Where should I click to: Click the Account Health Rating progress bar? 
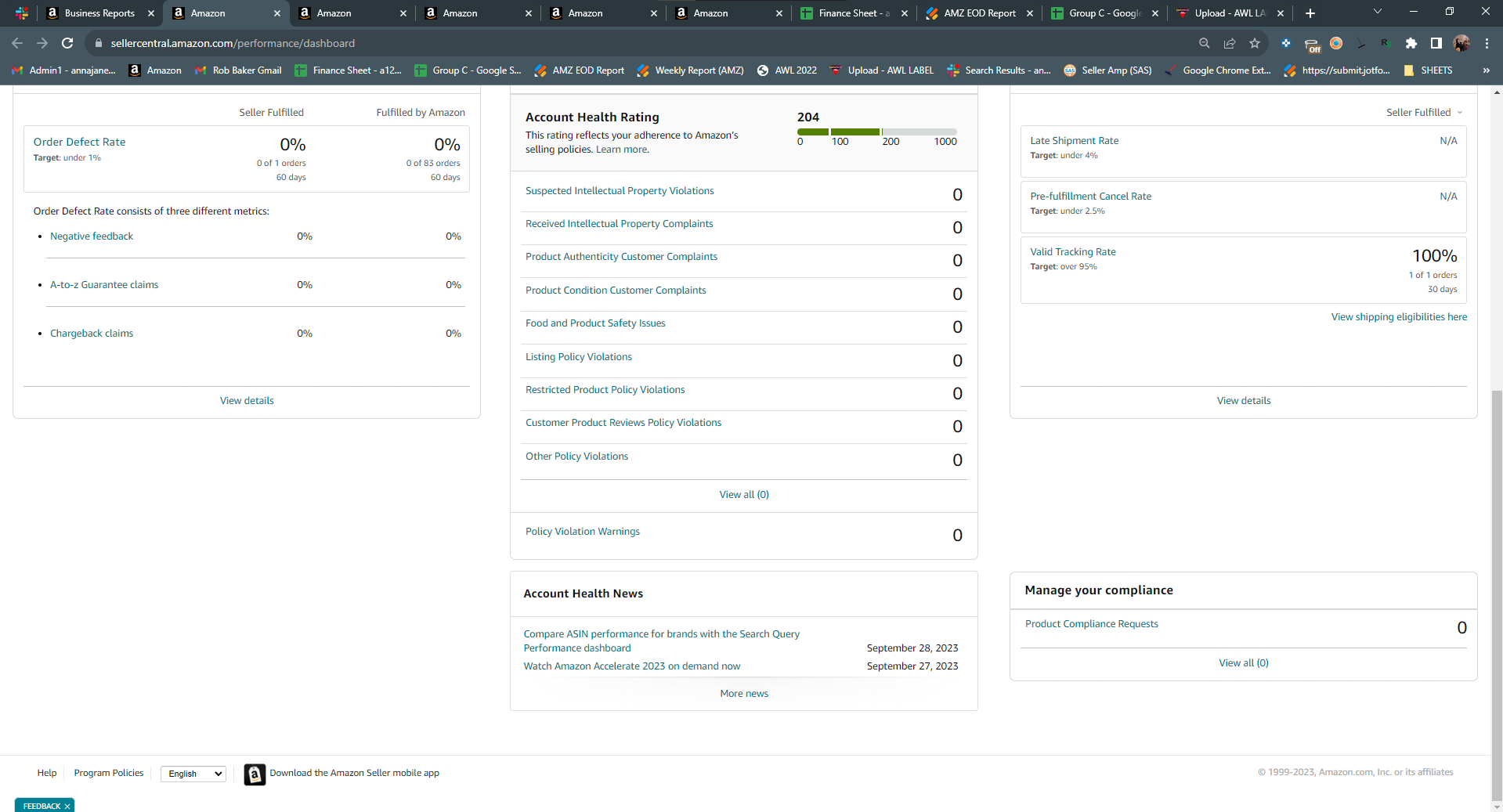[877, 132]
